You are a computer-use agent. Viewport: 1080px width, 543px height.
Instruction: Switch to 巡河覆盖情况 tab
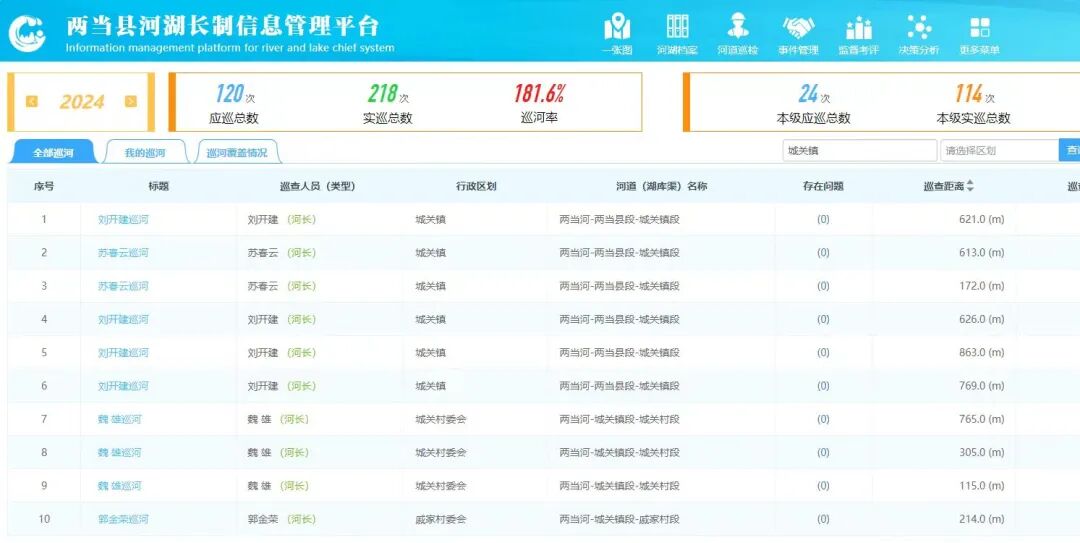[237, 152]
